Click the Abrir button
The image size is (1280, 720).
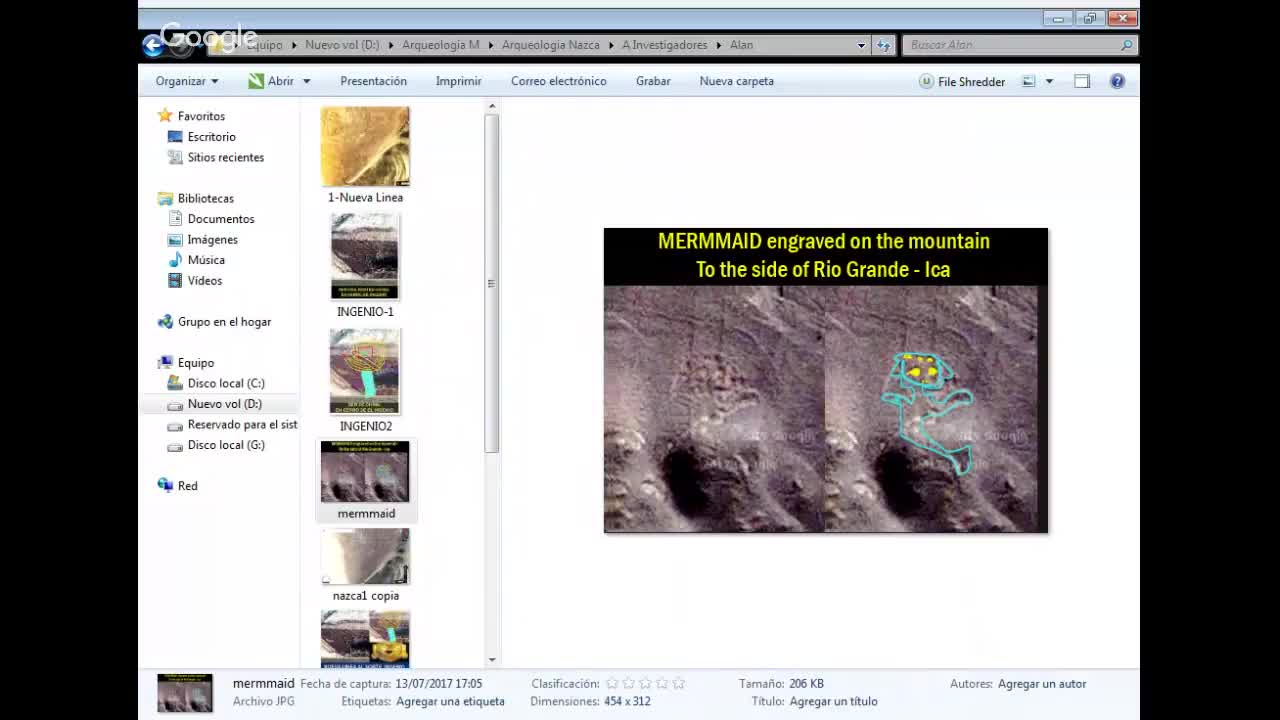271,81
